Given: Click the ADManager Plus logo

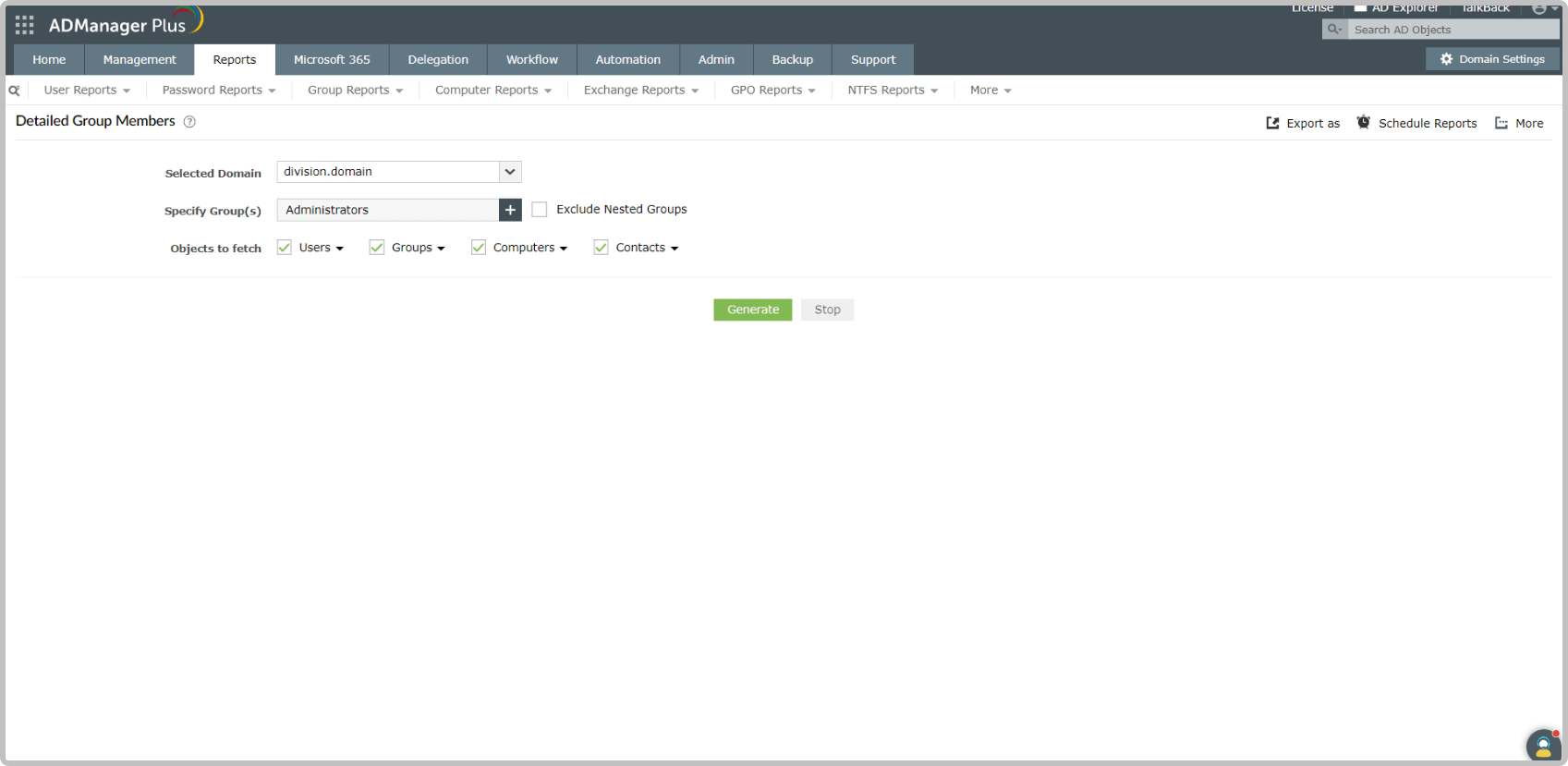Looking at the screenshot, I should pyautogui.click(x=125, y=23).
